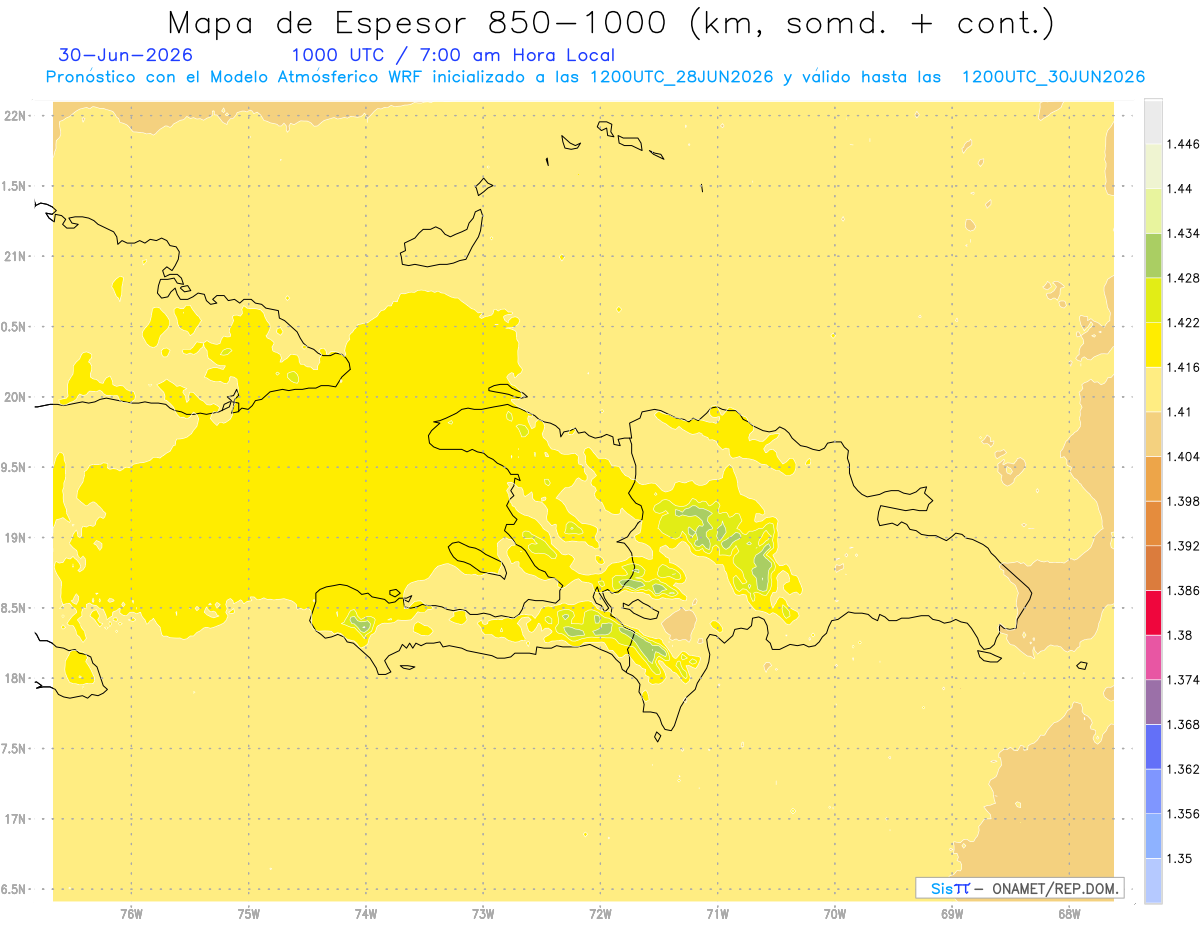Select the pink swatch between 1.374 and 1.38
1200x927 pixels.
[x=1153, y=657]
